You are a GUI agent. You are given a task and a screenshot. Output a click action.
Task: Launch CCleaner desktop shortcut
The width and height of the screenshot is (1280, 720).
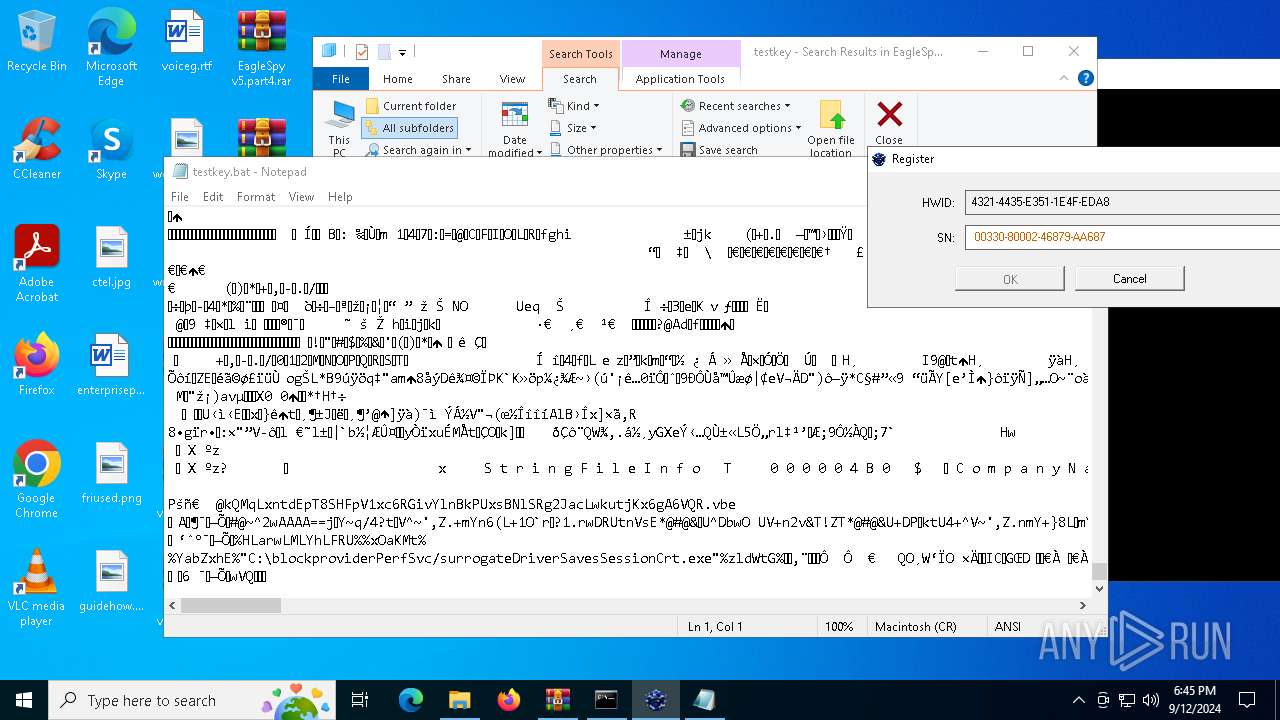coord(37,148)
